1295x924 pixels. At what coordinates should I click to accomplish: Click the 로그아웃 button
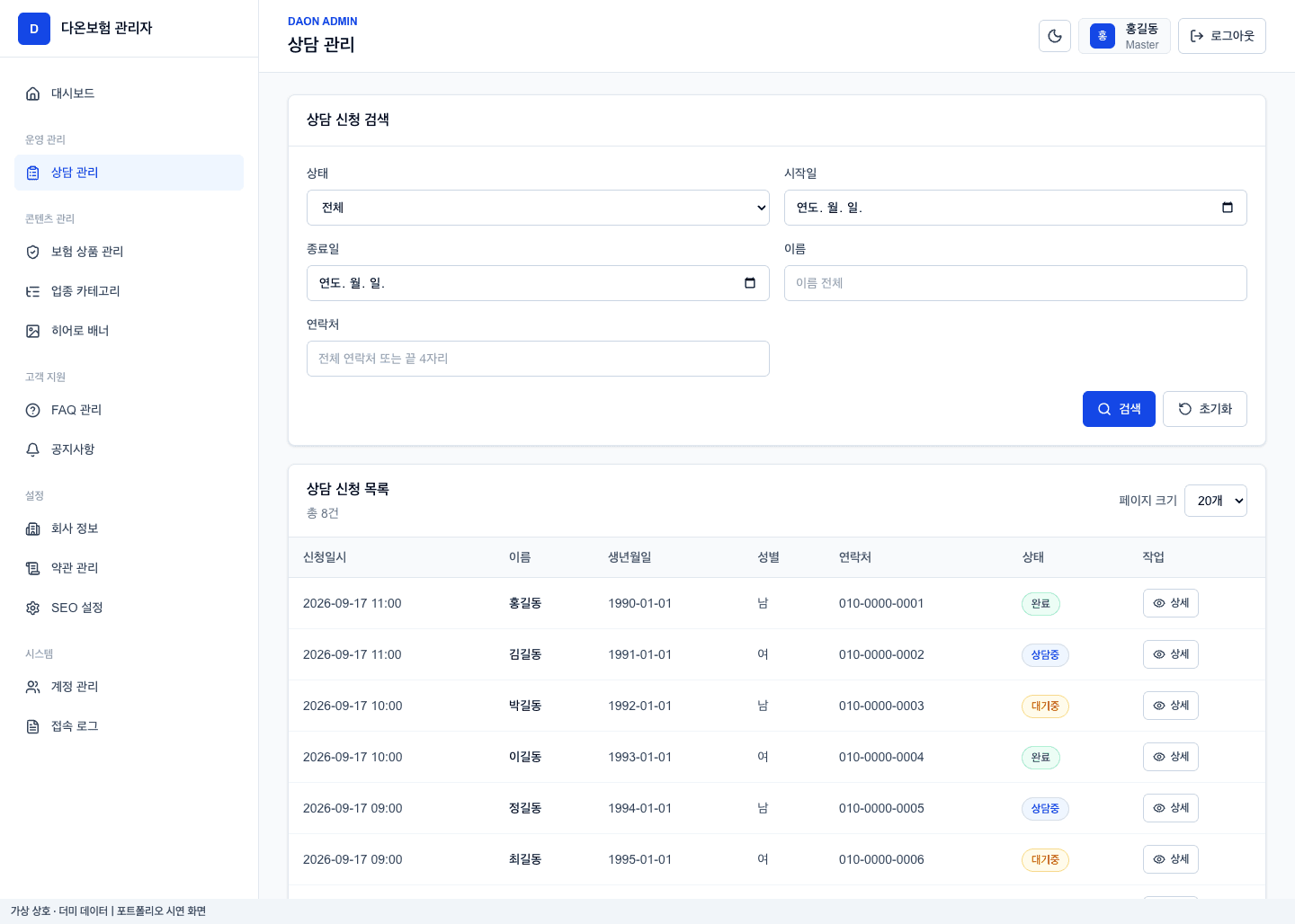point(1221,36)
